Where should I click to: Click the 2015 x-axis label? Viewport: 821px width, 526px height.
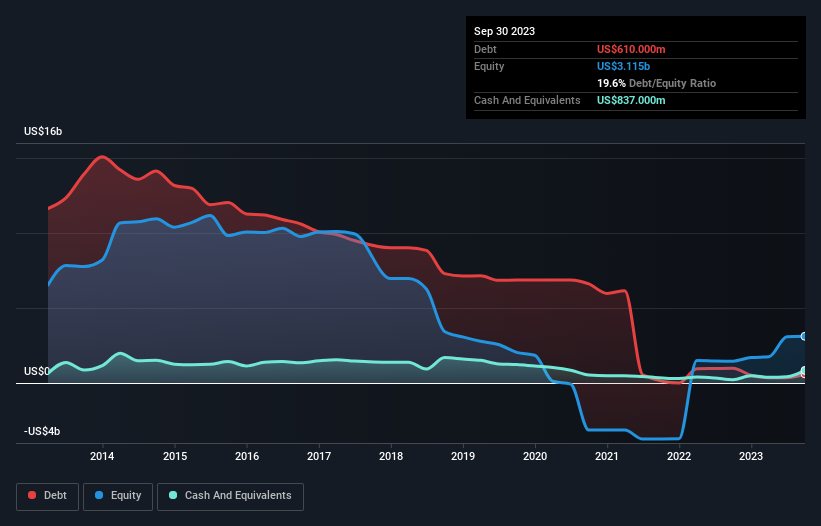175,456
